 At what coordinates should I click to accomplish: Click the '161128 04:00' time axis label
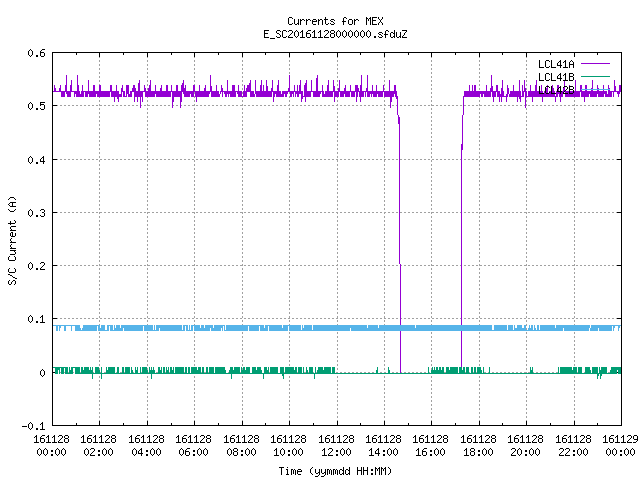[x=146, y=445]
